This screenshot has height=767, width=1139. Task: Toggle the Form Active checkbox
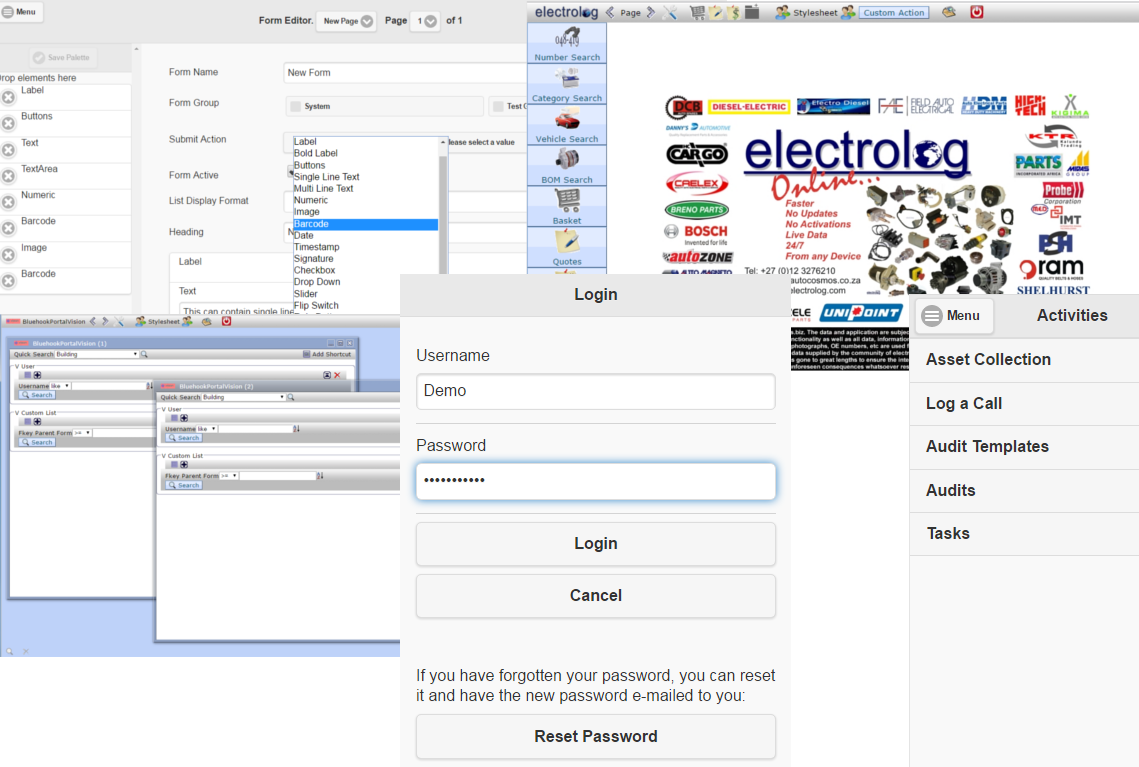point(291,171)
